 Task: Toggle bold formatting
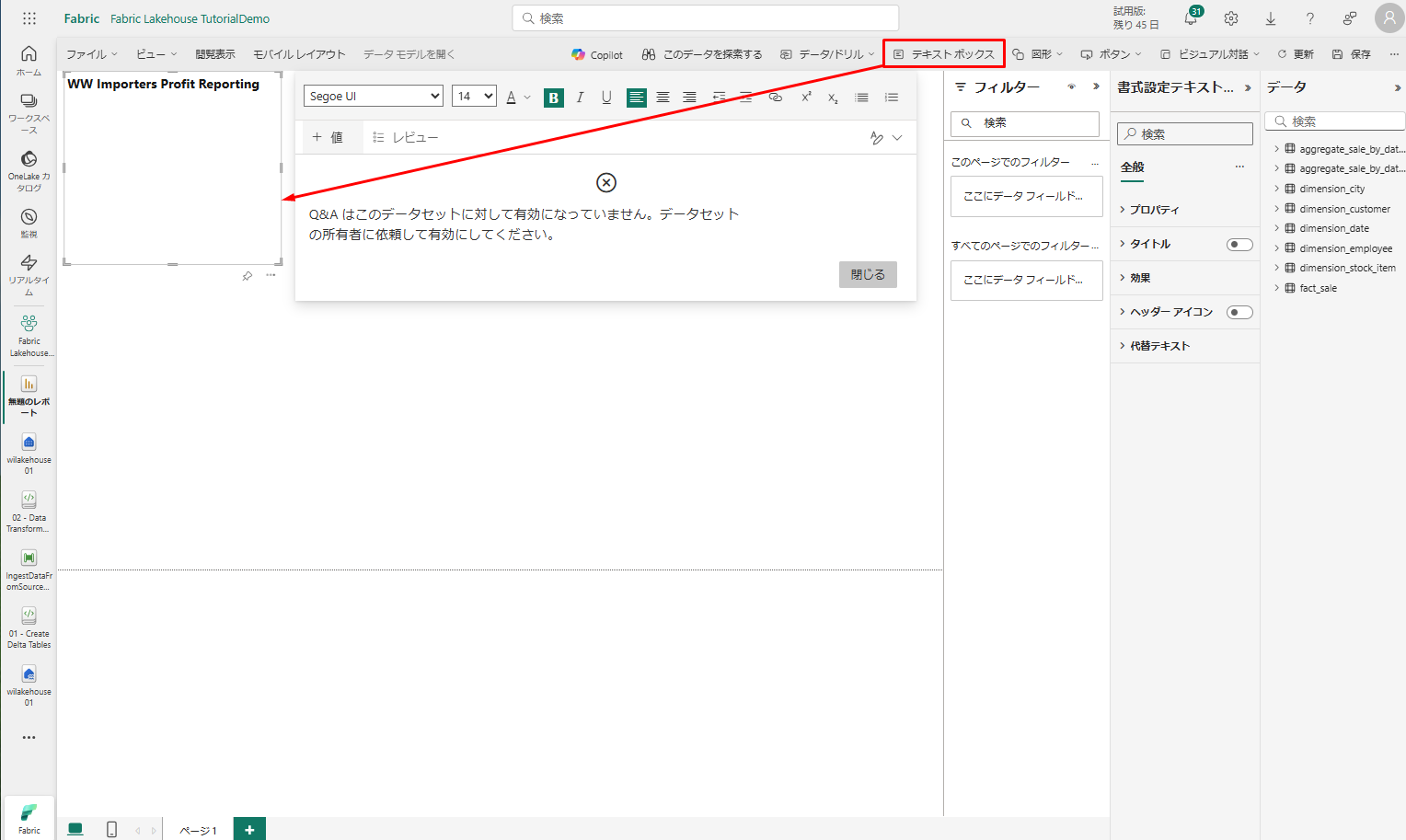pos(554,98)
